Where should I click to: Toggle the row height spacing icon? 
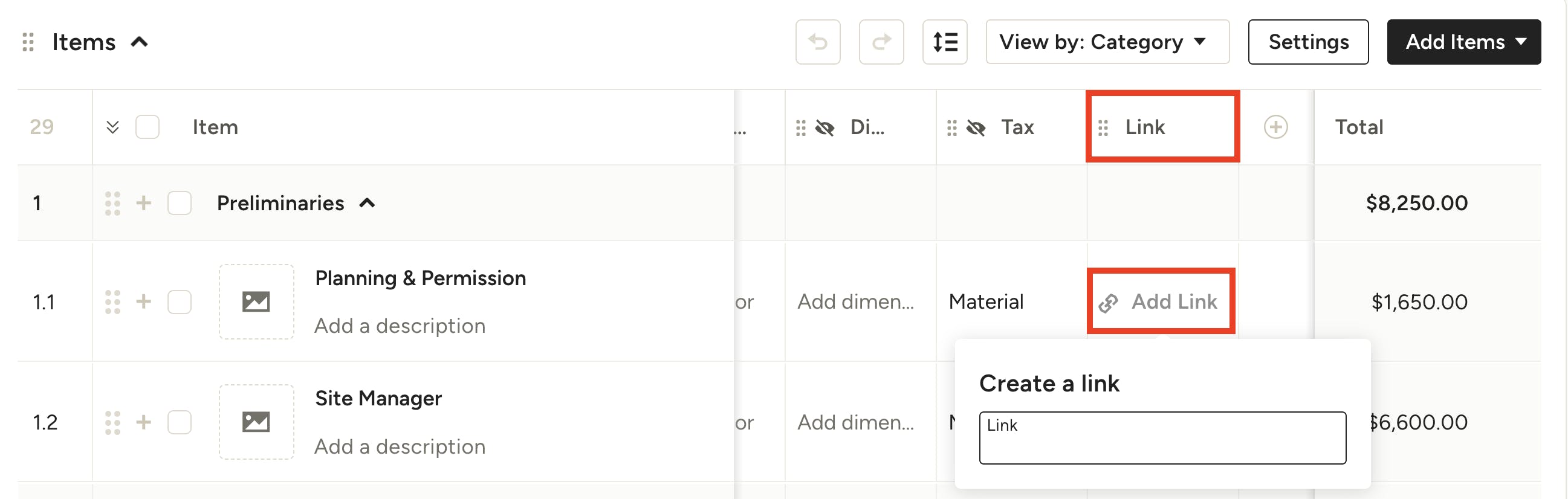[x=945, y=42]
